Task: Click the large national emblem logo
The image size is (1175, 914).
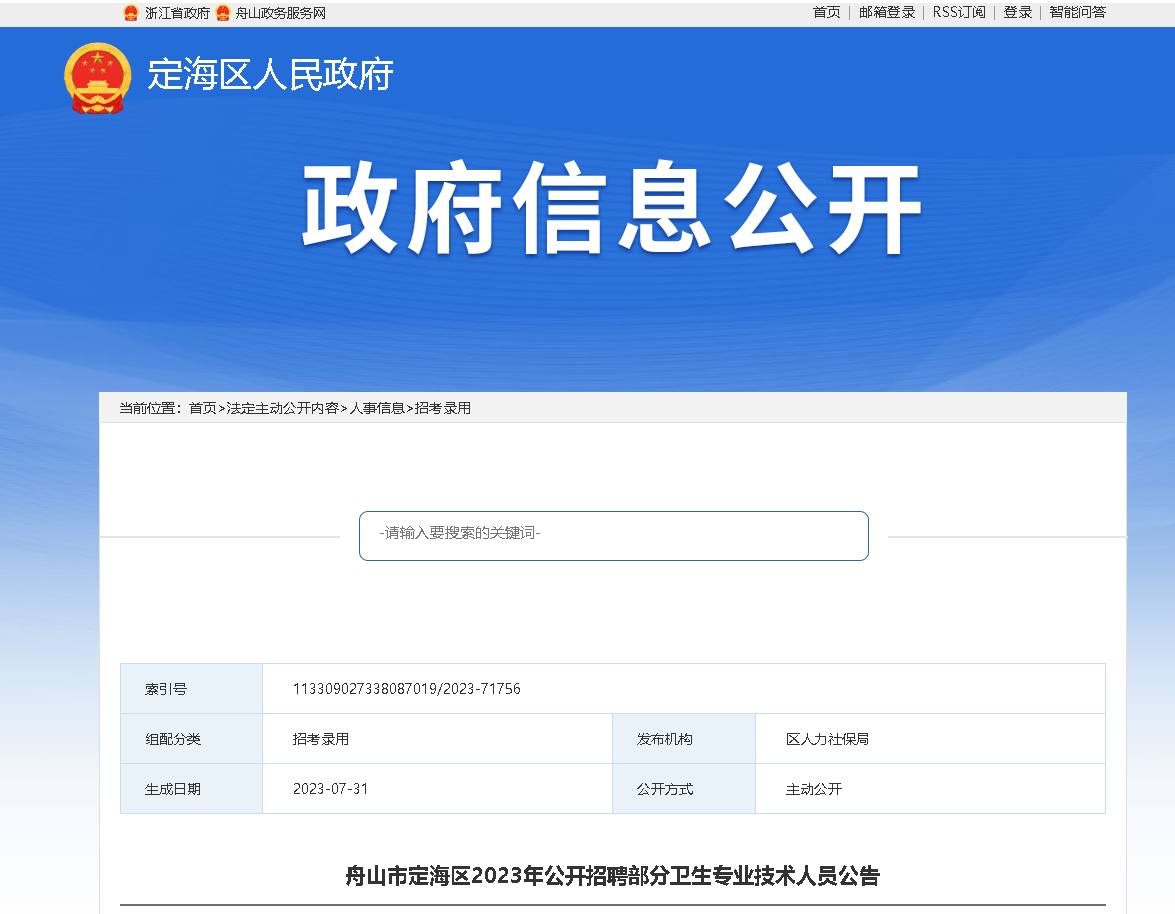Action: 97,78
